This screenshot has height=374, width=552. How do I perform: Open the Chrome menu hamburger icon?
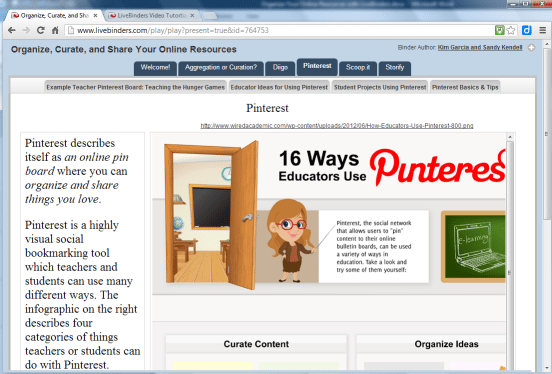(542, 30)
